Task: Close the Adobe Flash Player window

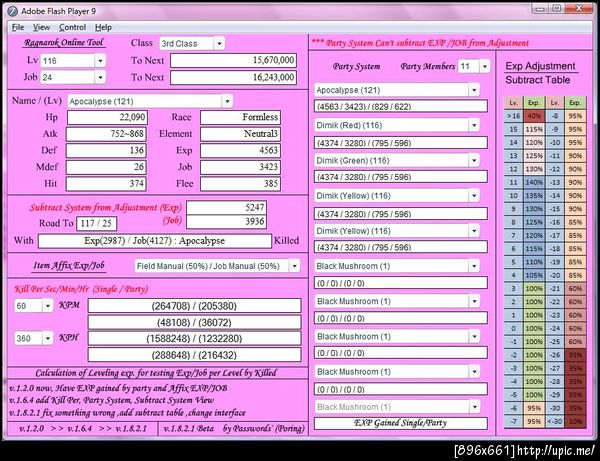Action: pos(579,8)
